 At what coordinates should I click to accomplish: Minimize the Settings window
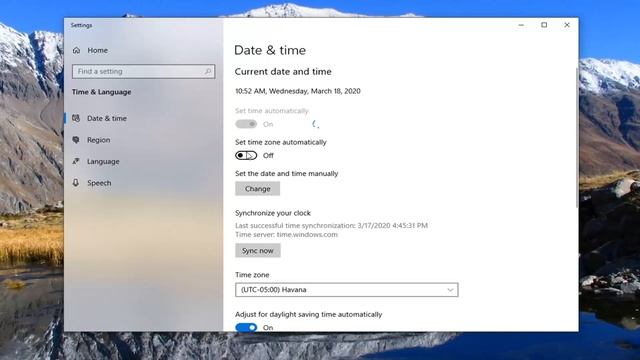coord(521,25)
